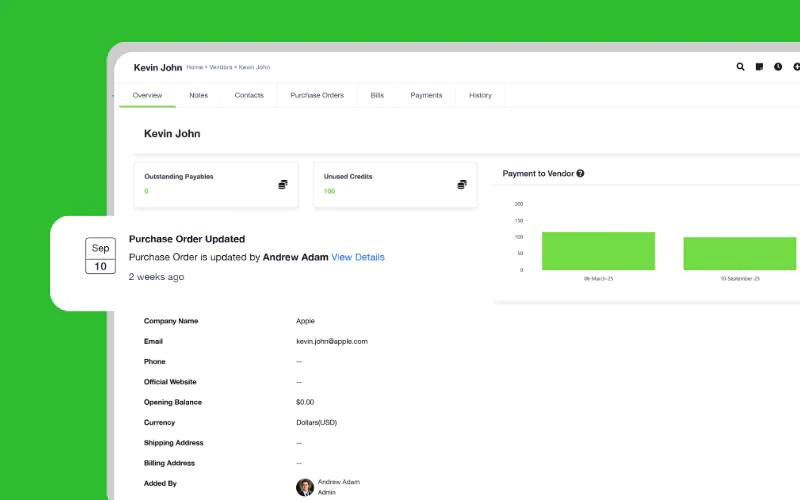
Task: Go to the Purchase Orders tab
Action: click(x=317, y=95)
